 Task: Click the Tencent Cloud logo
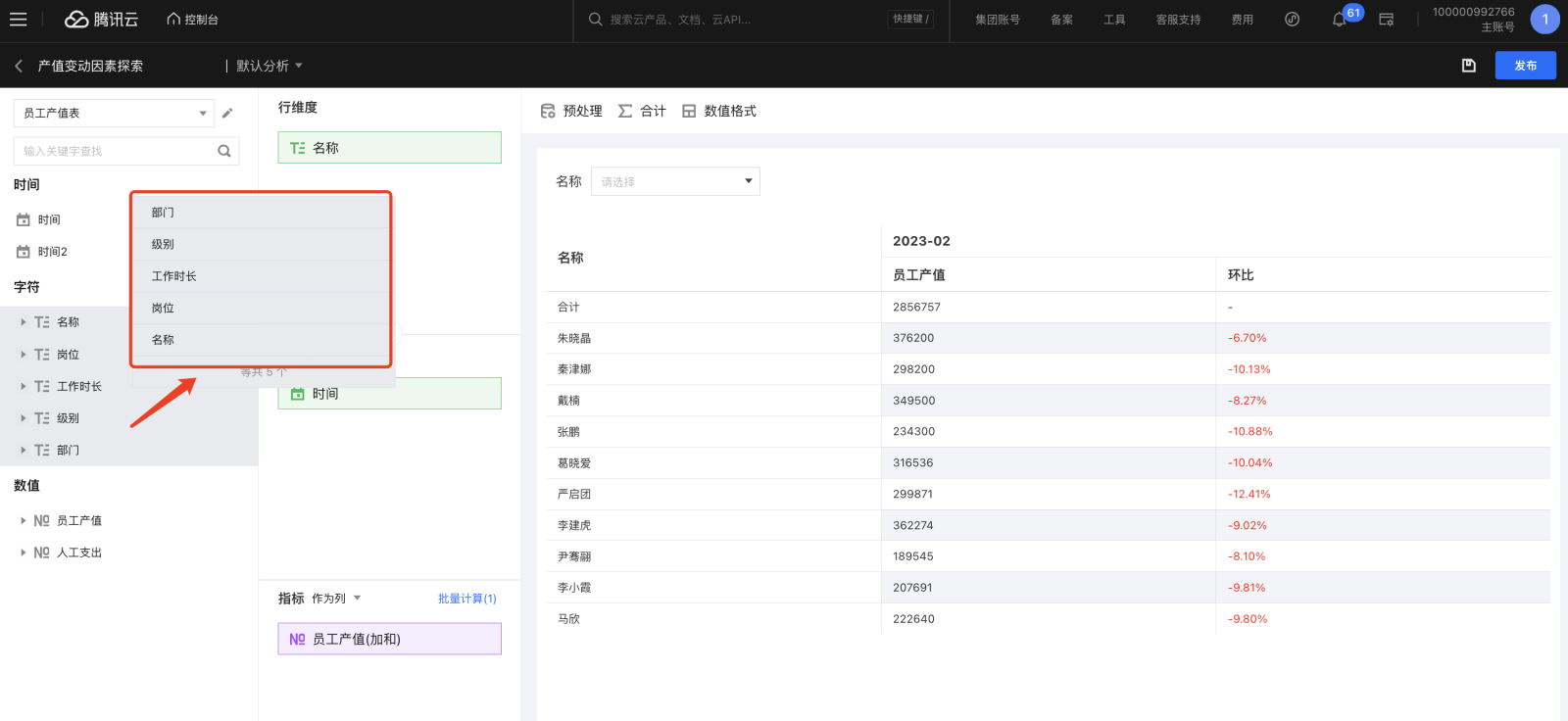click(x=101, y=20)
